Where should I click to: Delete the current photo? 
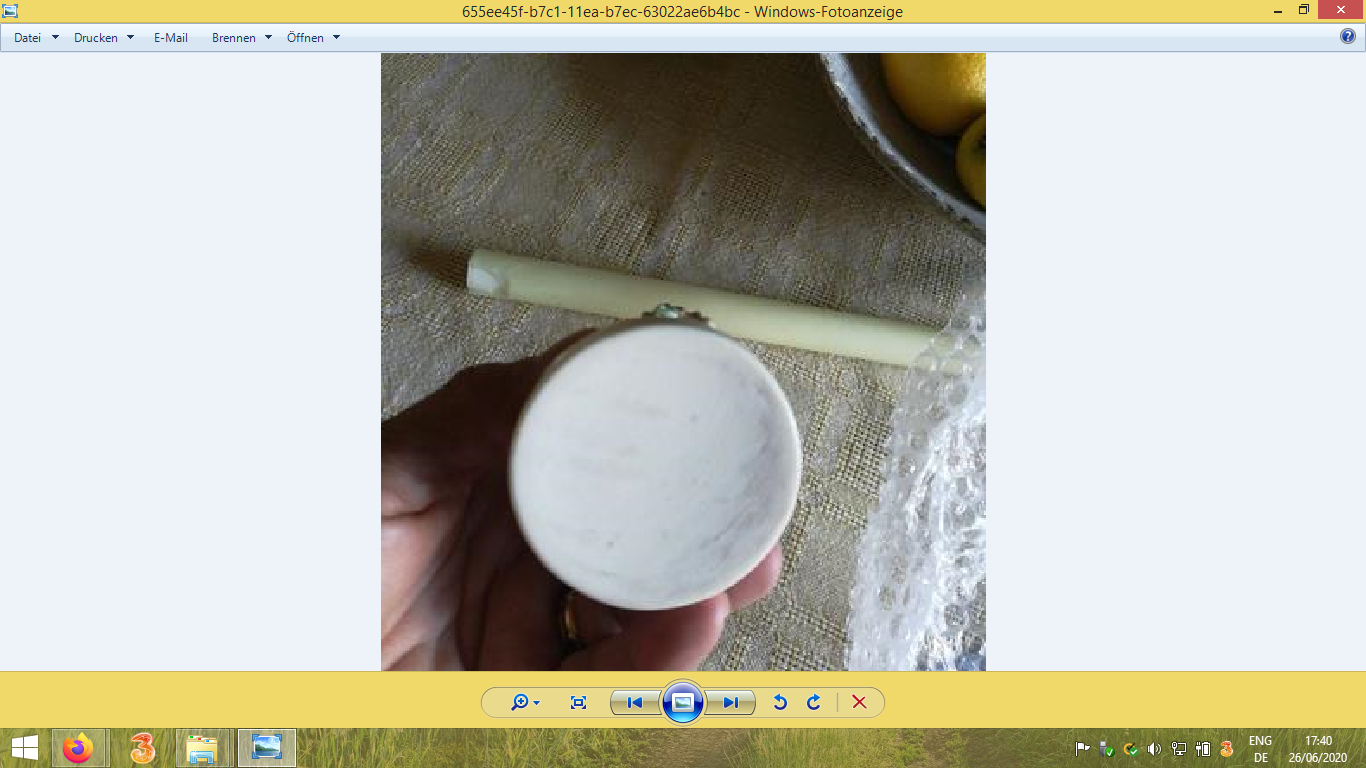click(x=858, y=702)
